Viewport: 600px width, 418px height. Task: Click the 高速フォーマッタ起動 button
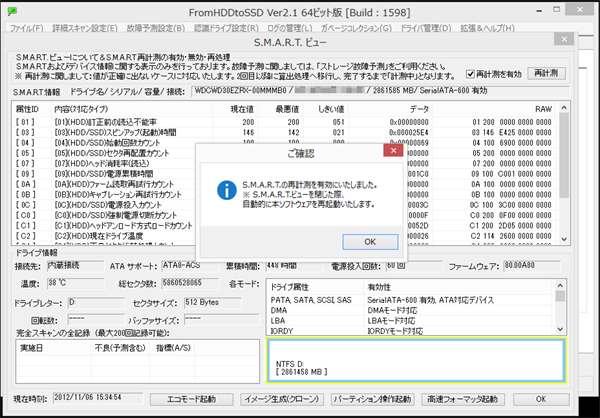463,399
